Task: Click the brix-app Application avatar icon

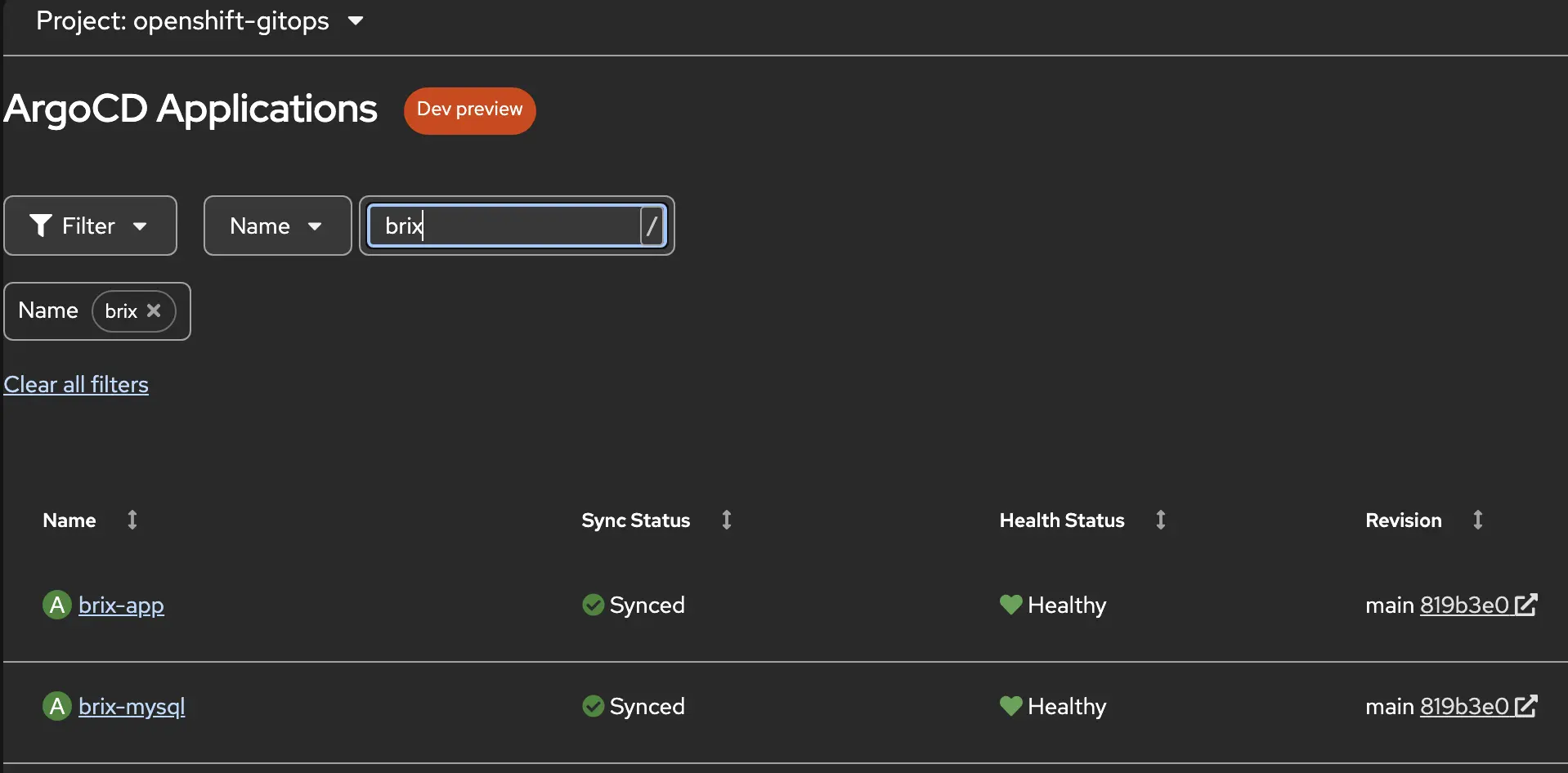Action: click(56, 605)
